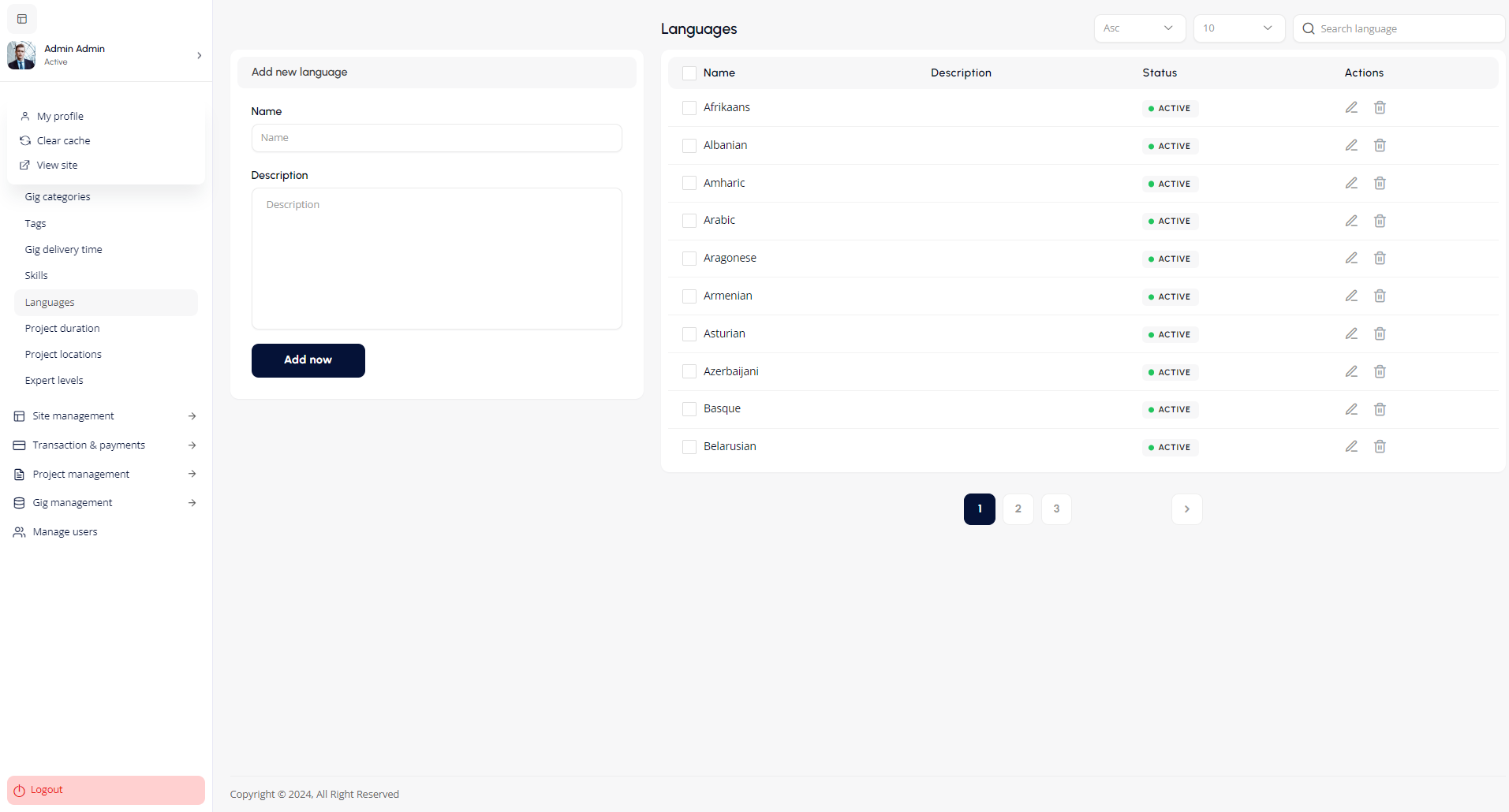Click the search magnifier icon
The height and width of the screenshot is (812, 1509).
click(x=1309, y=28)
